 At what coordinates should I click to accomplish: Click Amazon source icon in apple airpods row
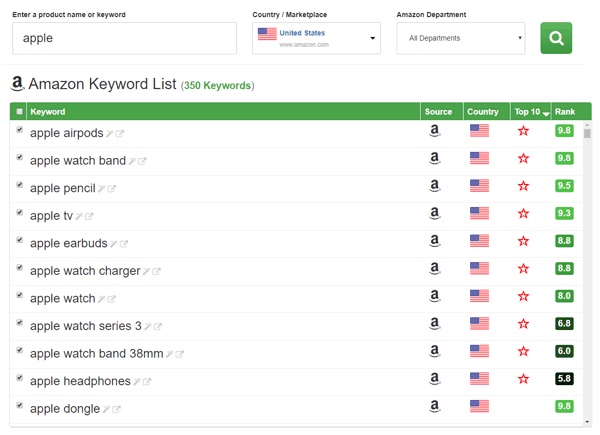(435, 130)
